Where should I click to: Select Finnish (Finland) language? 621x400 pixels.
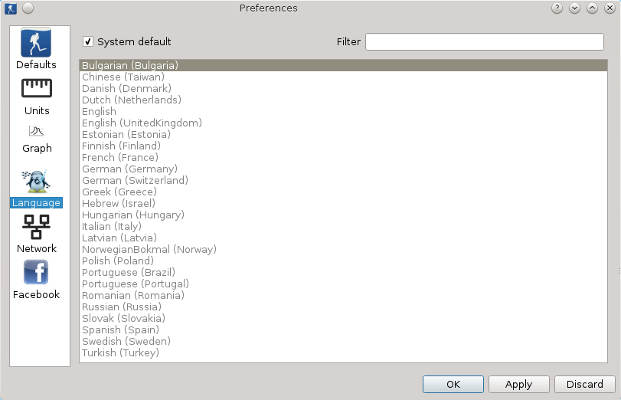point(343,146)
